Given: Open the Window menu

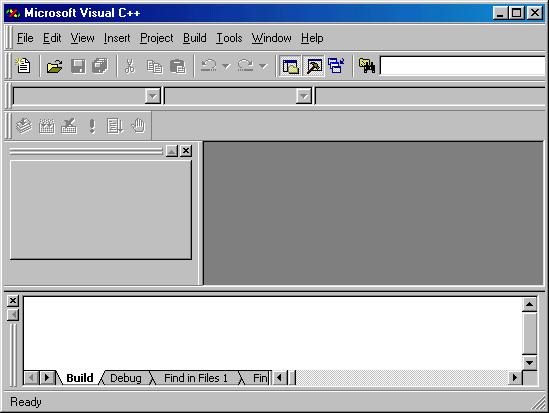Looking at the screenshot, I should (x=271, y=38).
